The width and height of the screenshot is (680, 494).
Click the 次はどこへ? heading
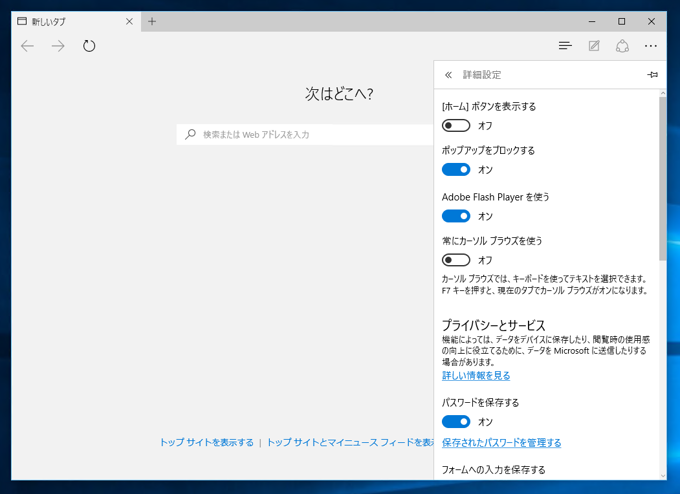pos(339,94)
